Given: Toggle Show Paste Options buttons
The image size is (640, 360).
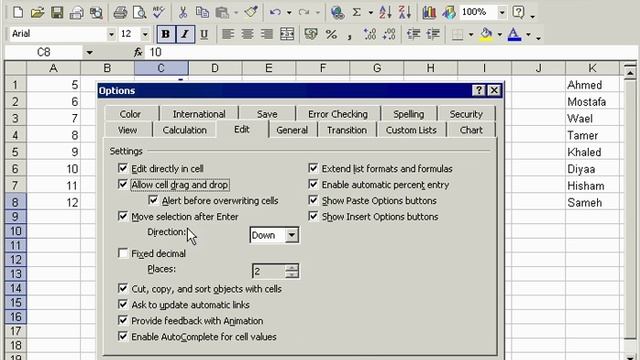Looking at the screenshot, I should point(313,200).
